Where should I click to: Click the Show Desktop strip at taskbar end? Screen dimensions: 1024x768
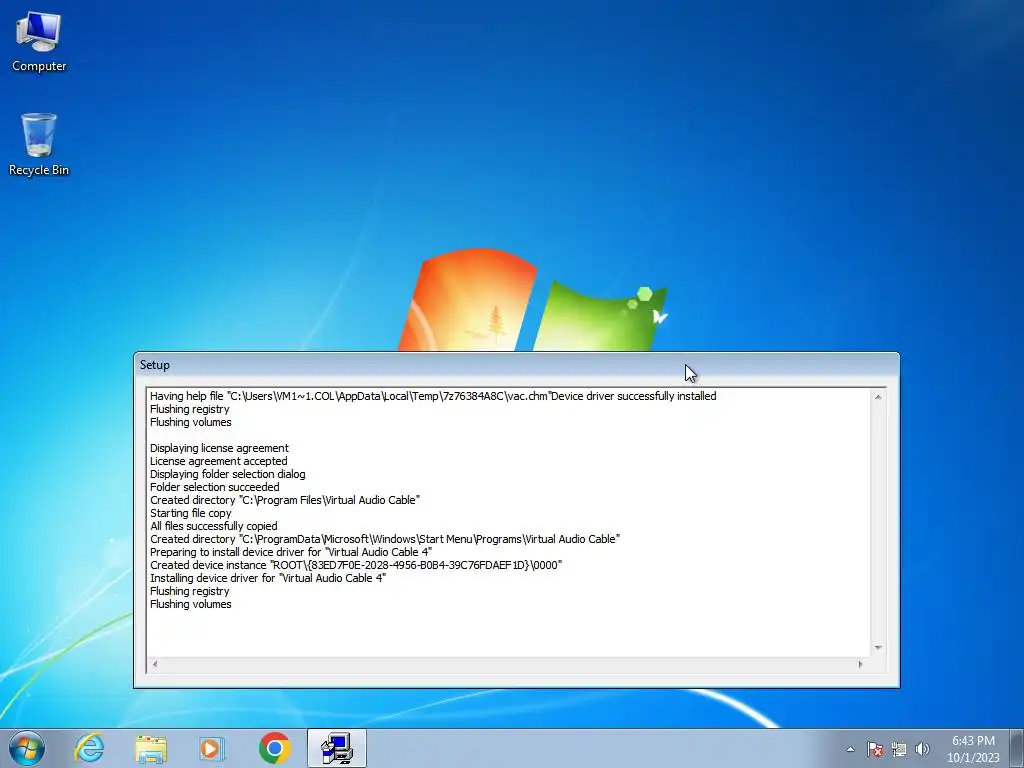point(1017,748)
